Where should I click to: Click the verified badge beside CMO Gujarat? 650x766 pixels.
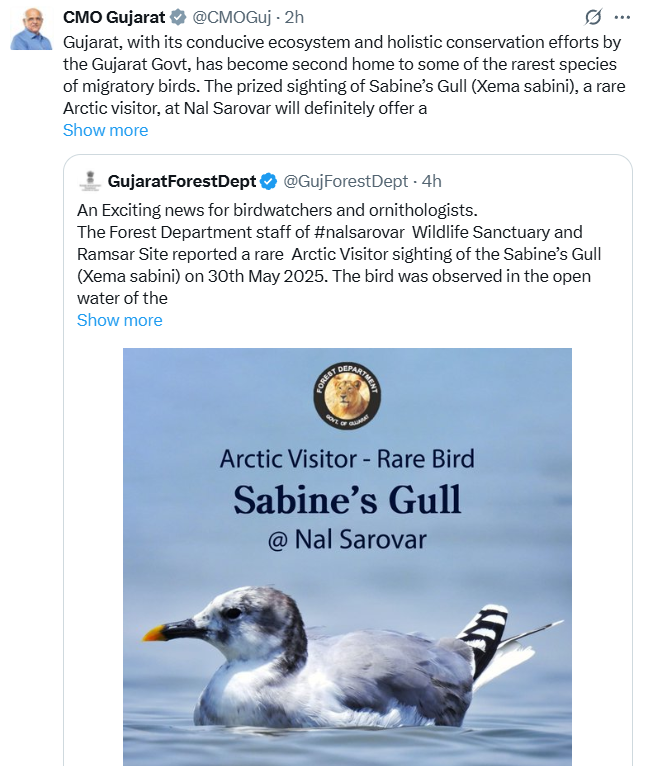[x=178, y=18]
